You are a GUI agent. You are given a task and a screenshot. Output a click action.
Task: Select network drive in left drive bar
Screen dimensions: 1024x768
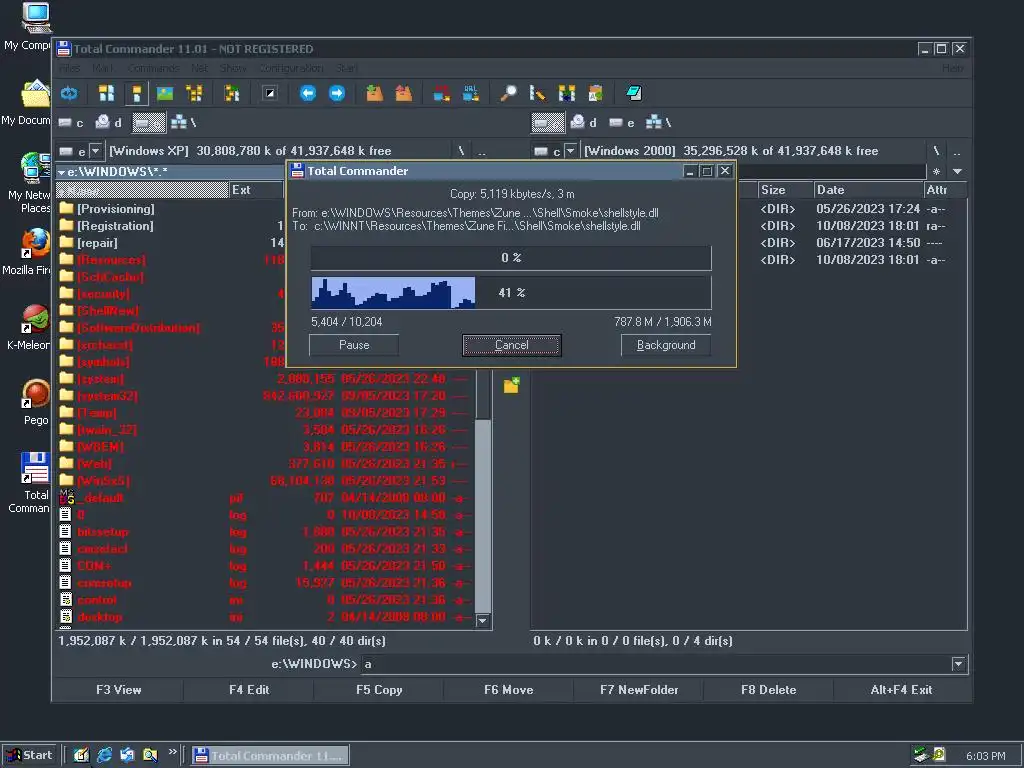coord(184,123)
